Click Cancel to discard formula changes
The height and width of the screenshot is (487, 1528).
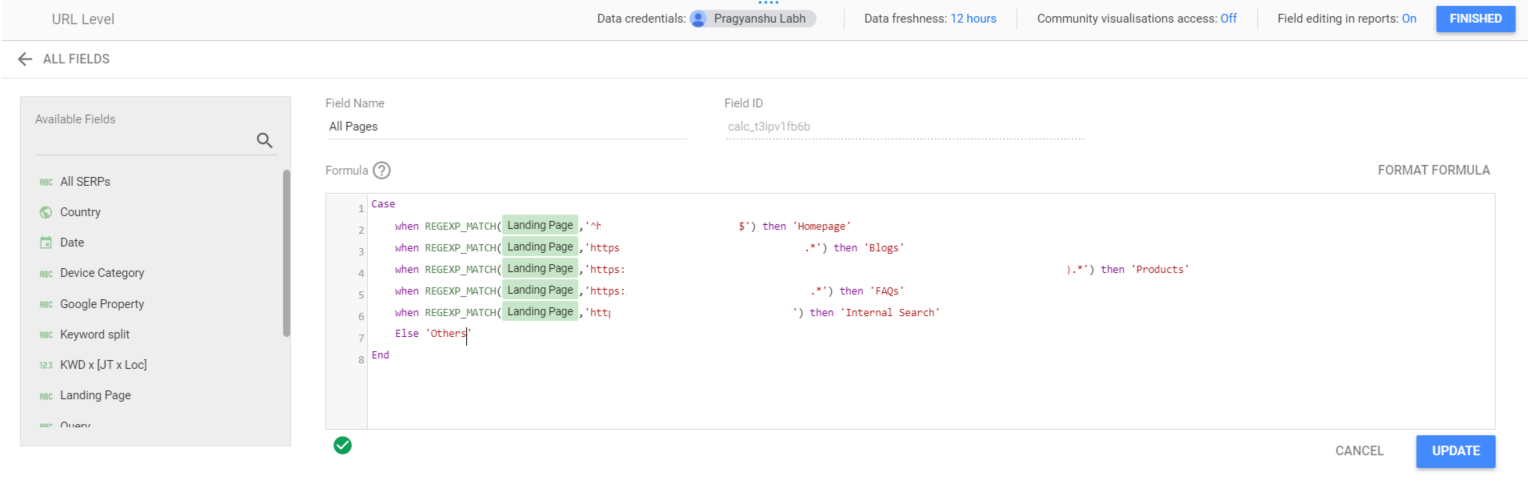coord(1359,451)
